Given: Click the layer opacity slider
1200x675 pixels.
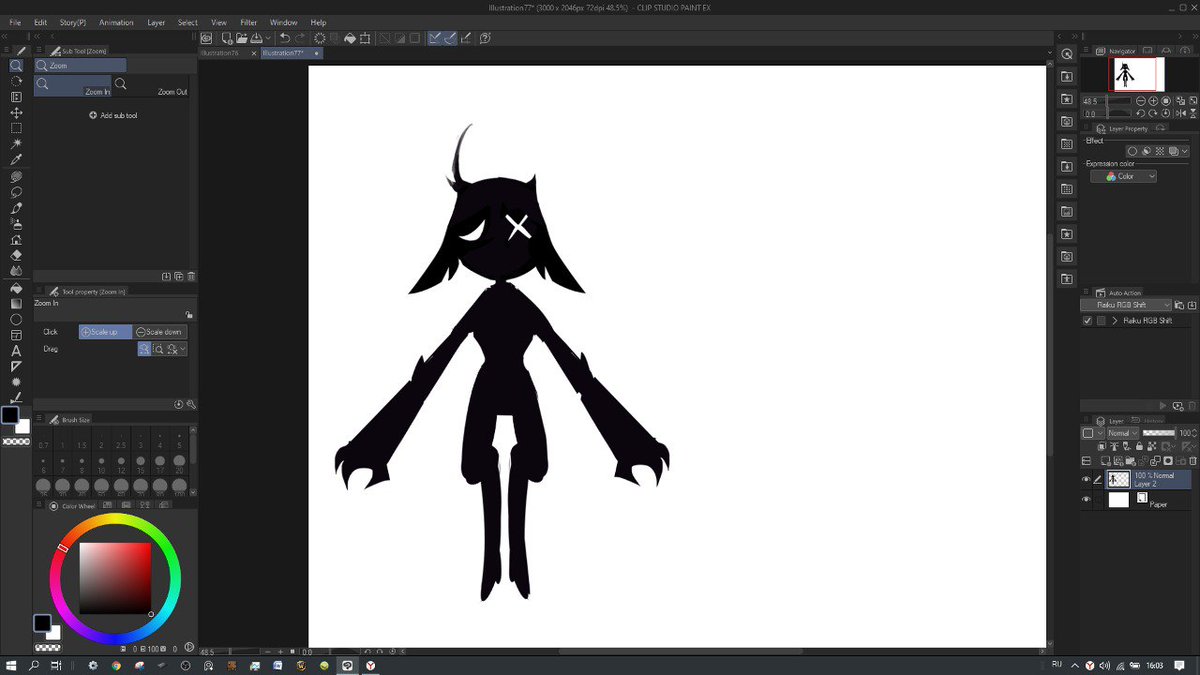Looking at the screenshot, I should [x=1159, y=433].
